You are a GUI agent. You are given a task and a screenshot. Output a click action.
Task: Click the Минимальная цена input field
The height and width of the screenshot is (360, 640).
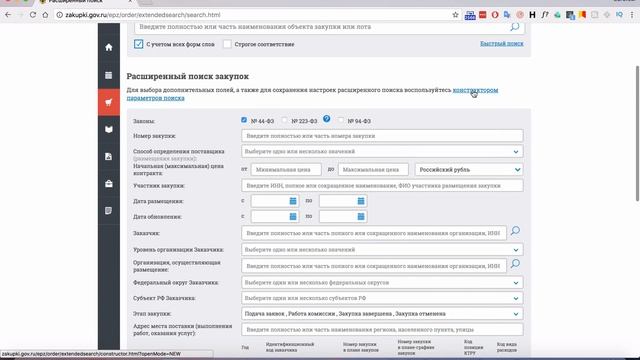[286, 169]
